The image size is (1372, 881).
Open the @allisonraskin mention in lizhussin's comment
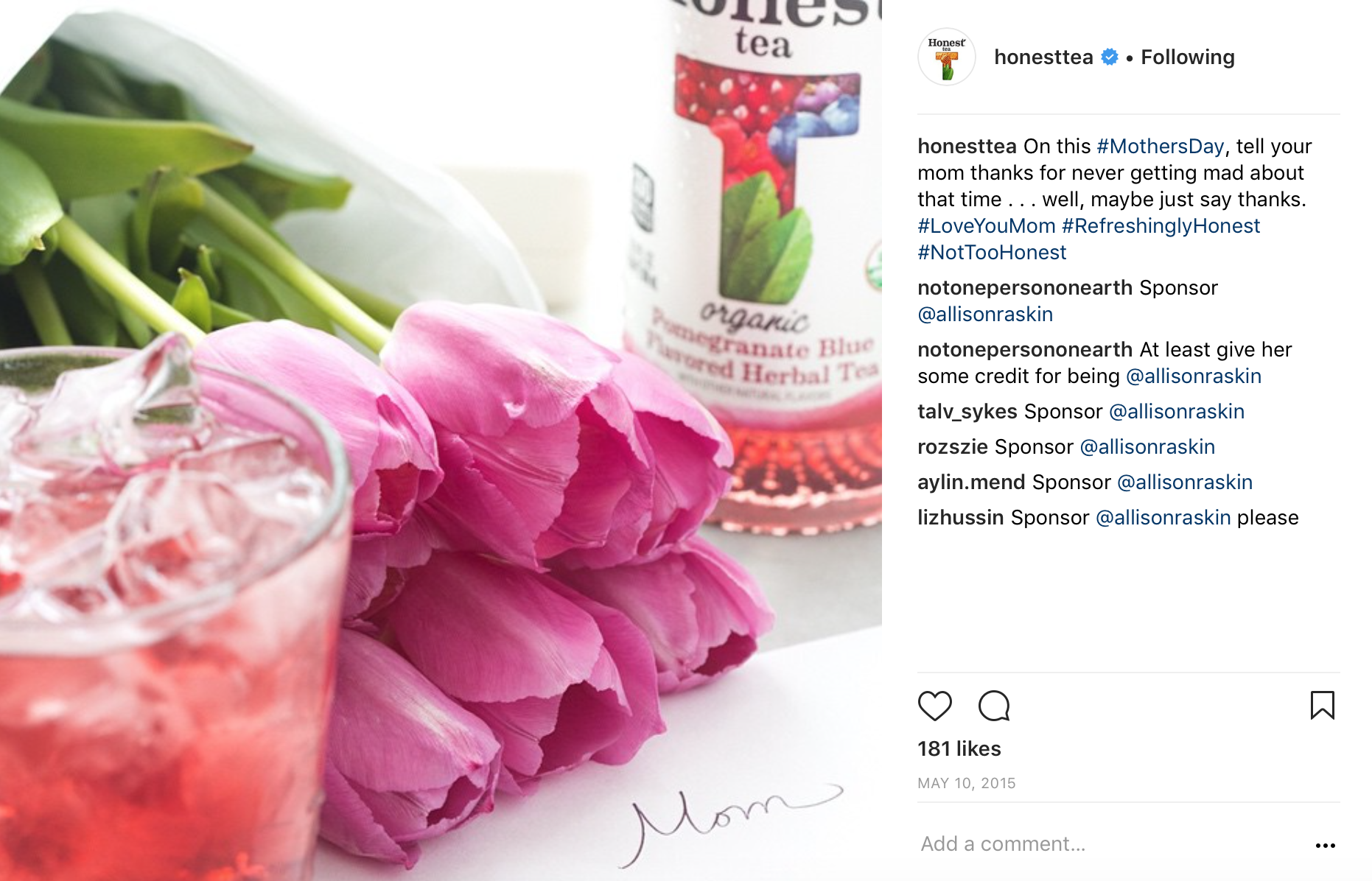click(1163, 517)
